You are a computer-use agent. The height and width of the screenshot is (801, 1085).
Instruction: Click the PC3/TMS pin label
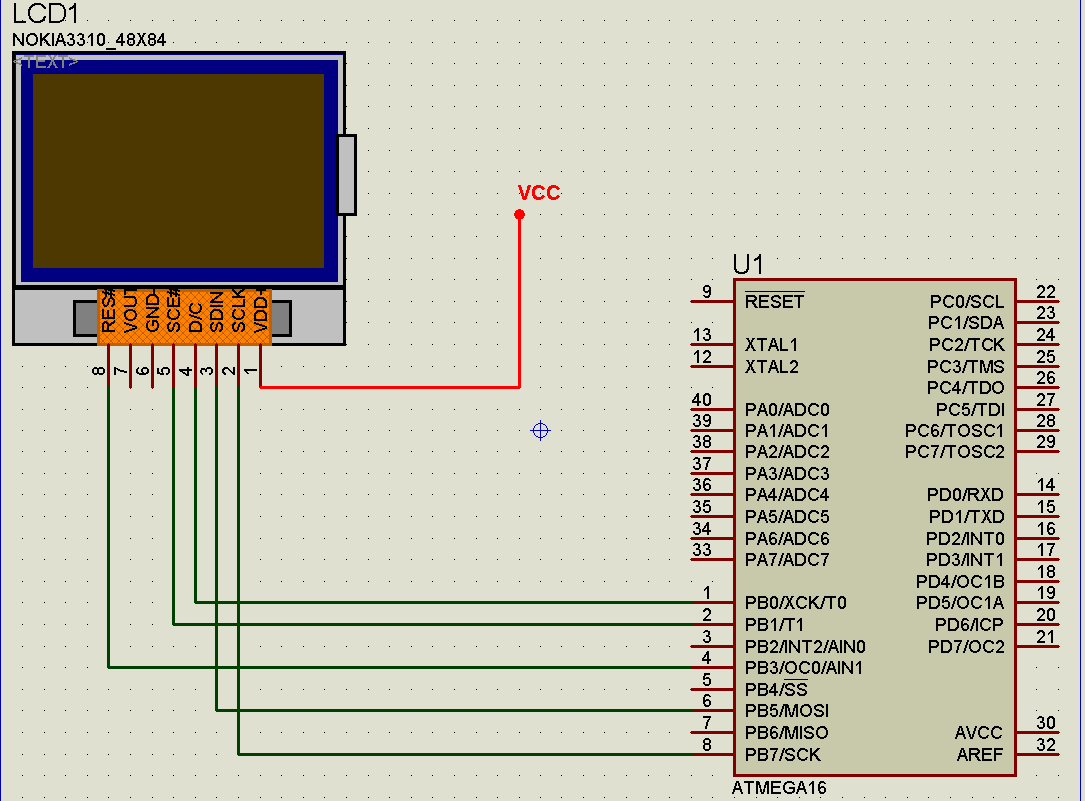[965, 367]
